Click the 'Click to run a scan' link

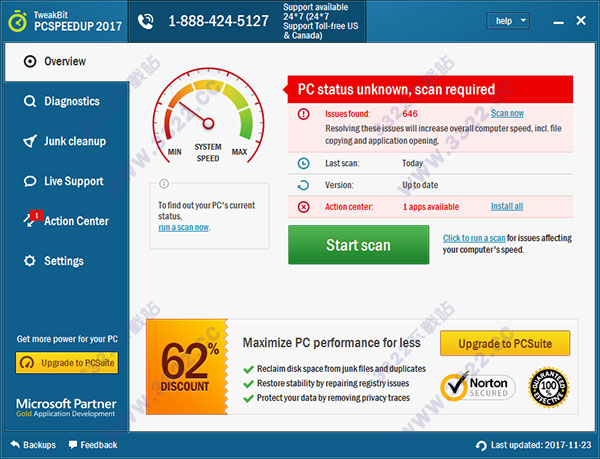(x=474, y=238)
